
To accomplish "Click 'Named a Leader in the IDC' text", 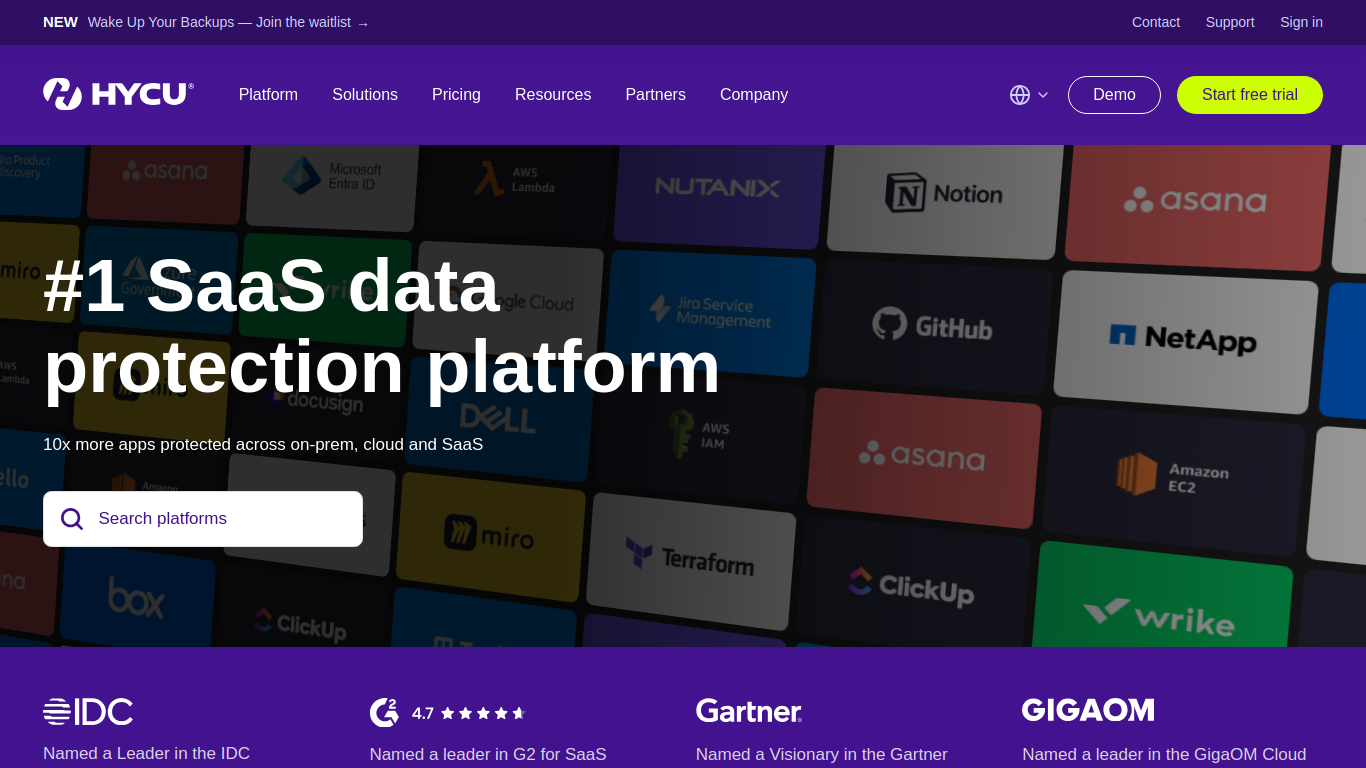I will pyautogui.click(x=146, y=754).
